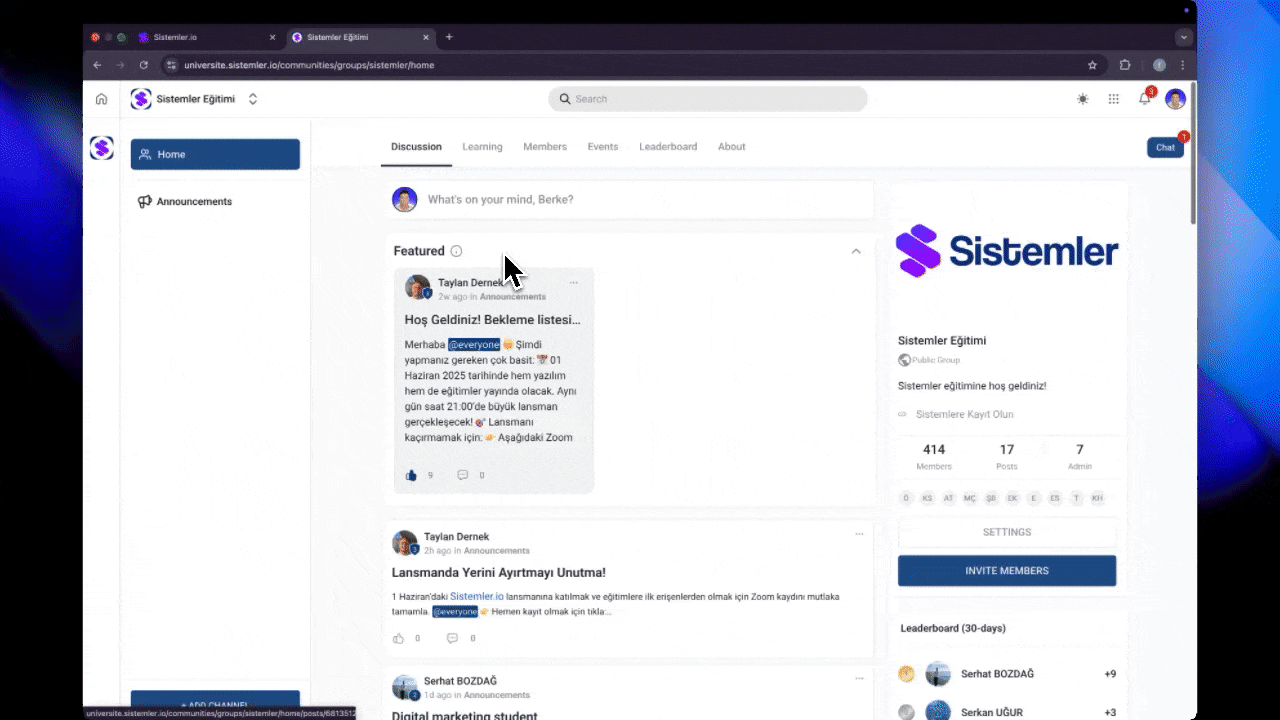Open the Hoş Geldiniz! Bekleme listesi post title
Image resolution: width=1280 pixels, height=720 pixels.
(x=492, y=320)
